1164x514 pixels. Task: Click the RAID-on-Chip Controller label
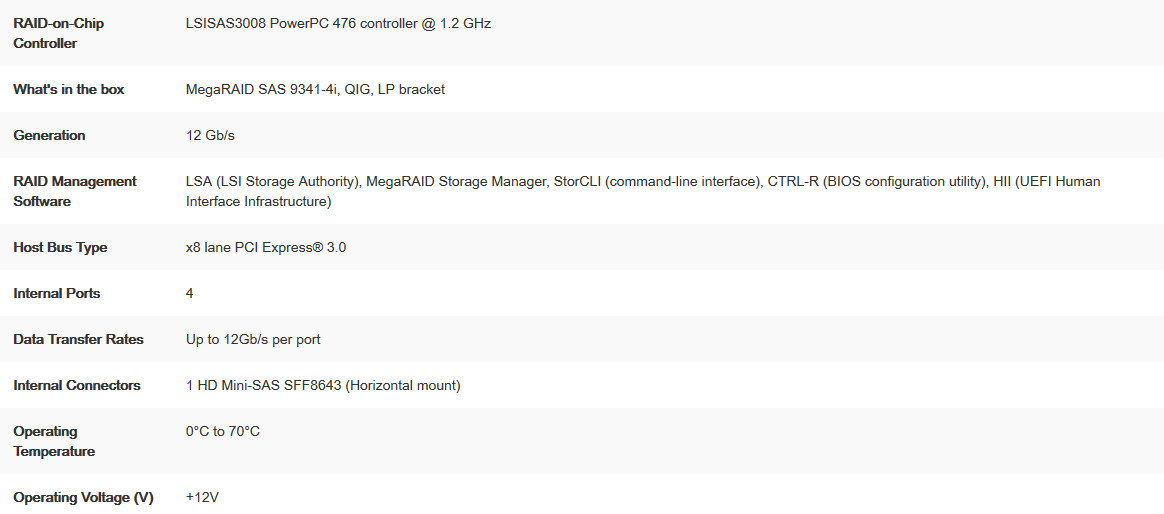(59, 33)
